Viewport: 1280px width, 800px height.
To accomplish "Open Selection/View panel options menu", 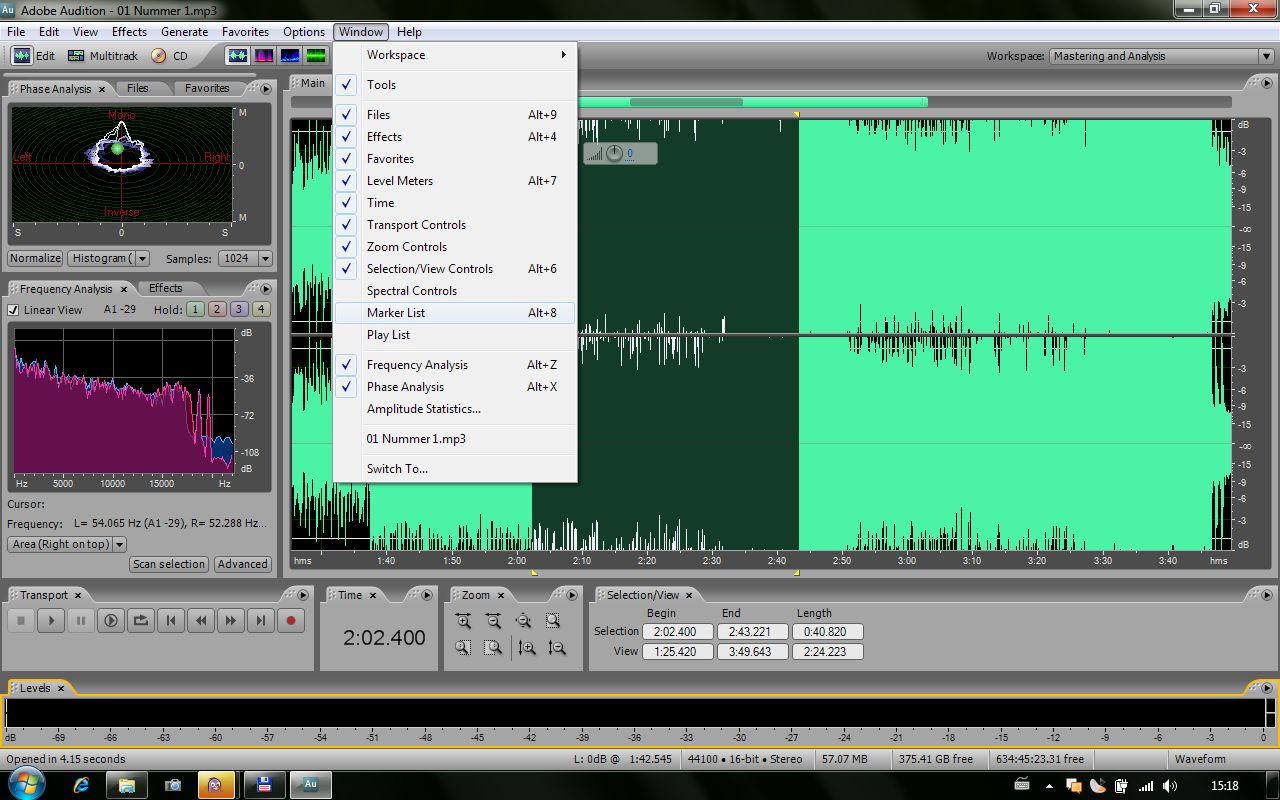I will pyautogui.click(x=1265, y=595).
